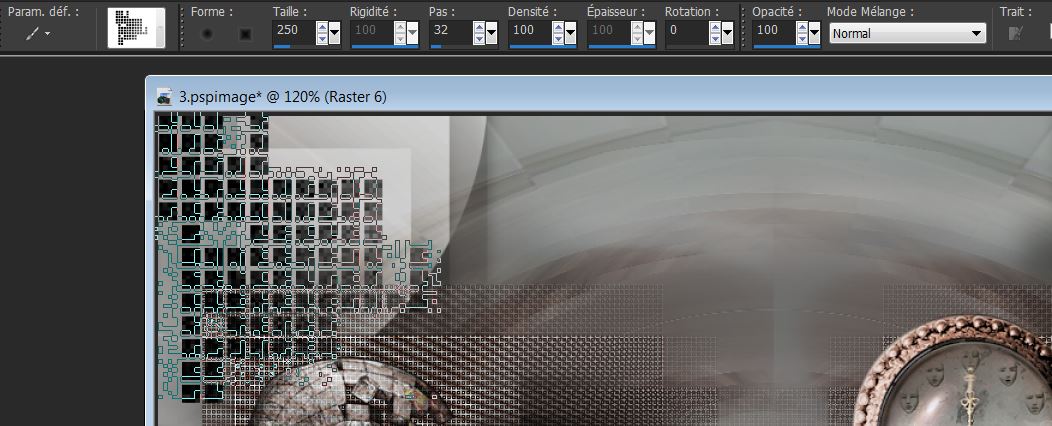The image size is (1052, 426).
Task: Click the 'Param. déf. :' label
Action: 44,11
